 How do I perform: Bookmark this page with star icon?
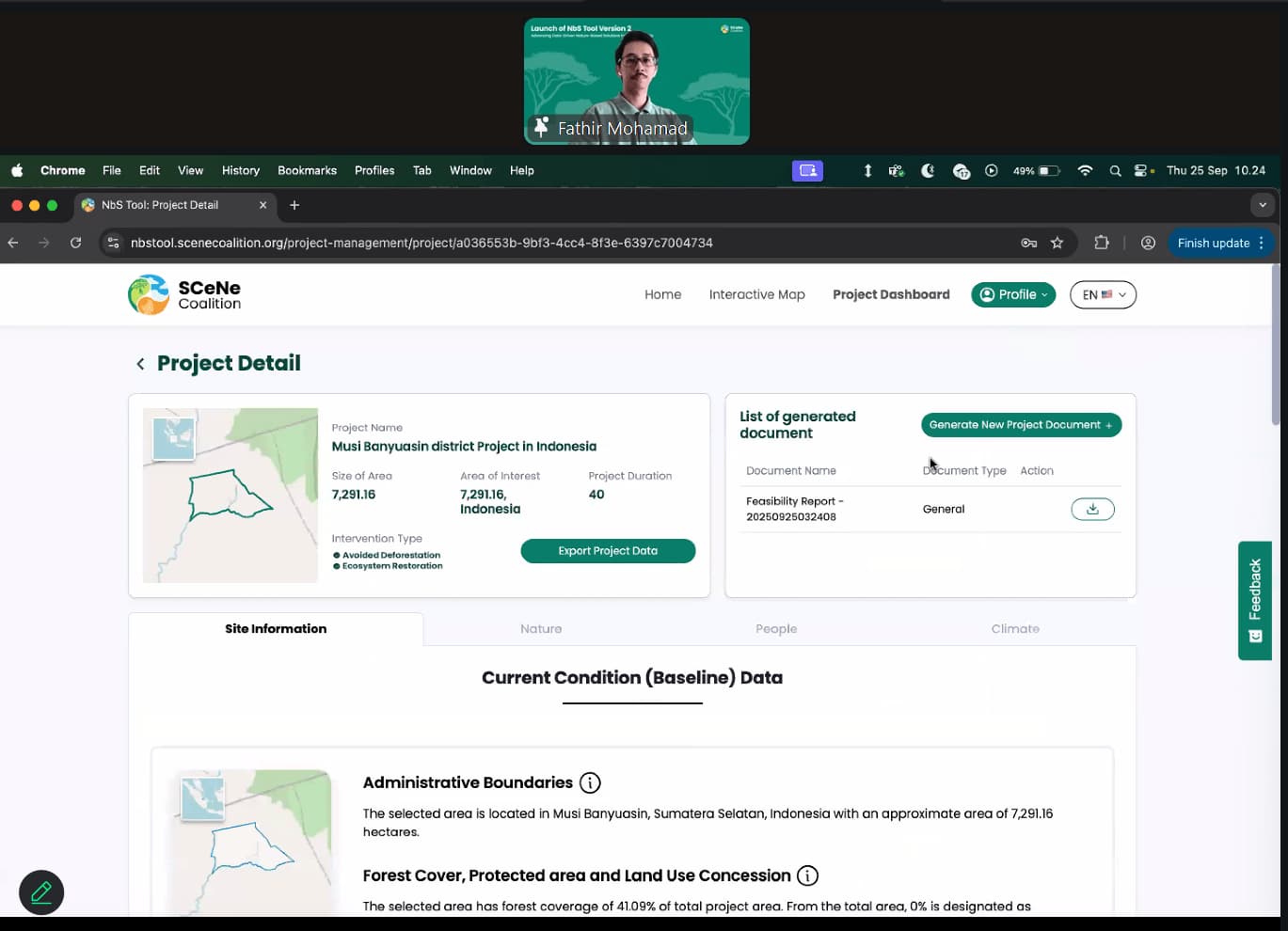point(1057,243)
